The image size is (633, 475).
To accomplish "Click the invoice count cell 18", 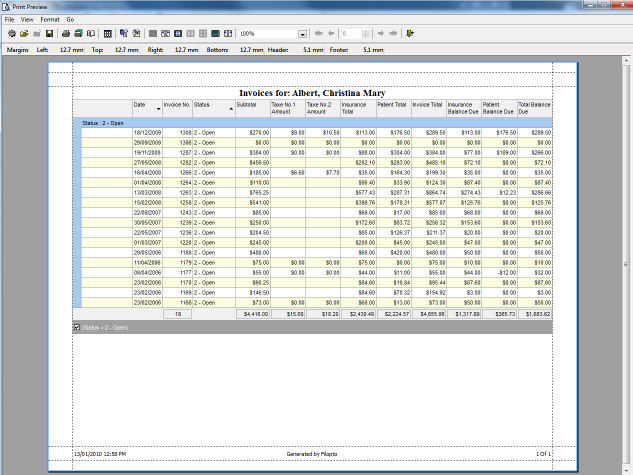I will pyautogui.click(x=178, y=314).
